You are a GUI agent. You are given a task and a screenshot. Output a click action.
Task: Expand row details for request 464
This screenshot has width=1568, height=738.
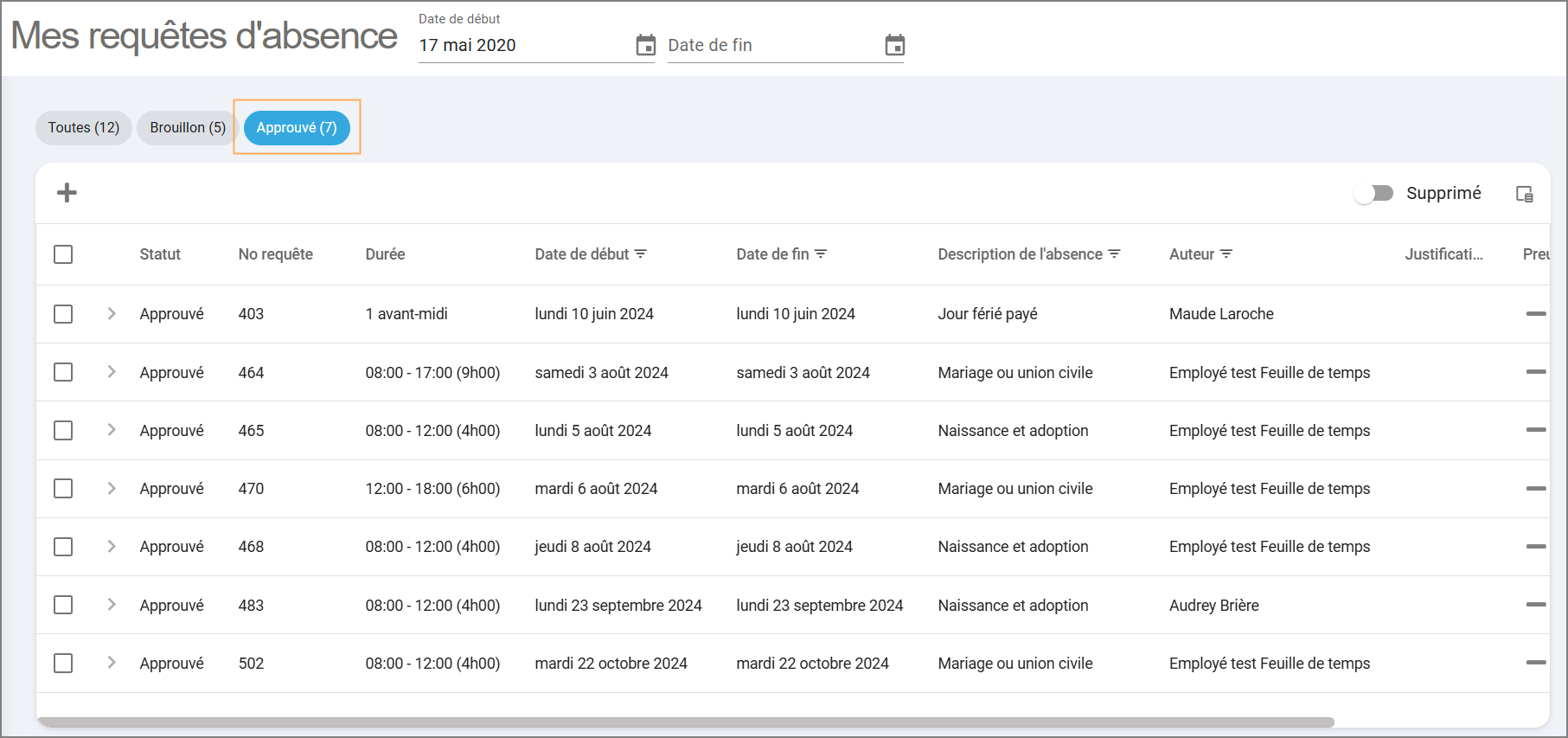[112, 372]
